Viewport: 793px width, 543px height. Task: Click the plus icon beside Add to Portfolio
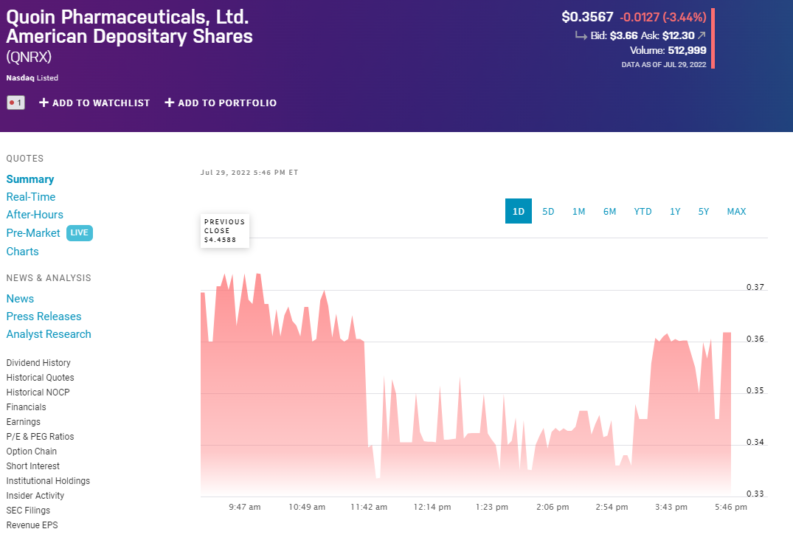[169, 103]
